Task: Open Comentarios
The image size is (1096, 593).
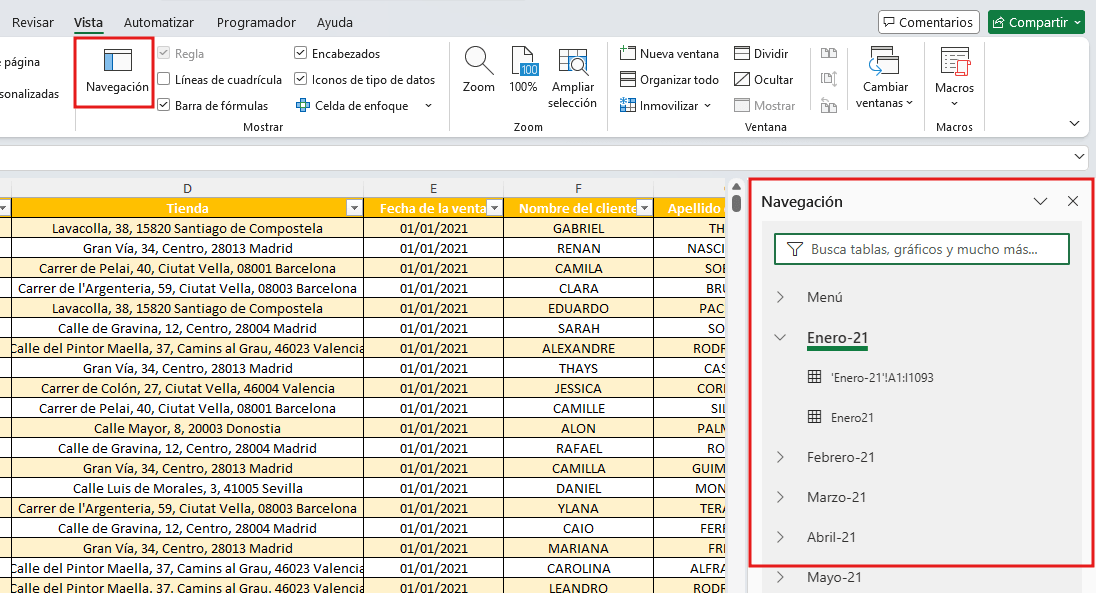Action: click(928, 22)
